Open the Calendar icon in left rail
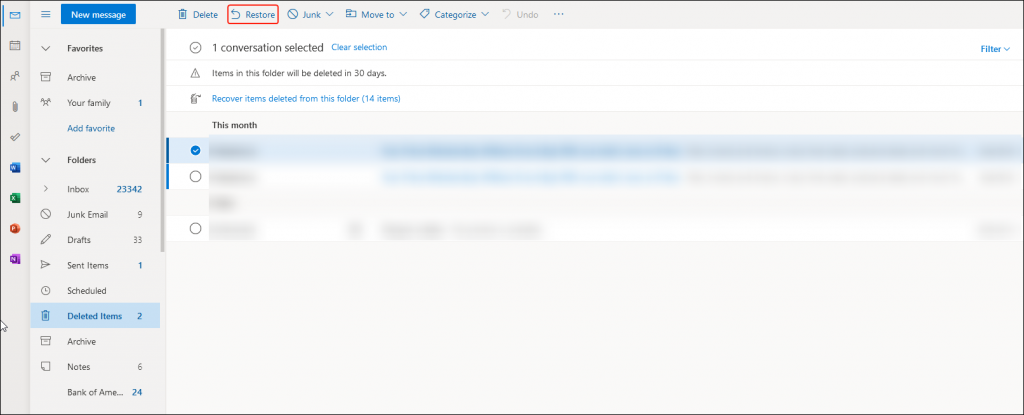 point(15,46)
